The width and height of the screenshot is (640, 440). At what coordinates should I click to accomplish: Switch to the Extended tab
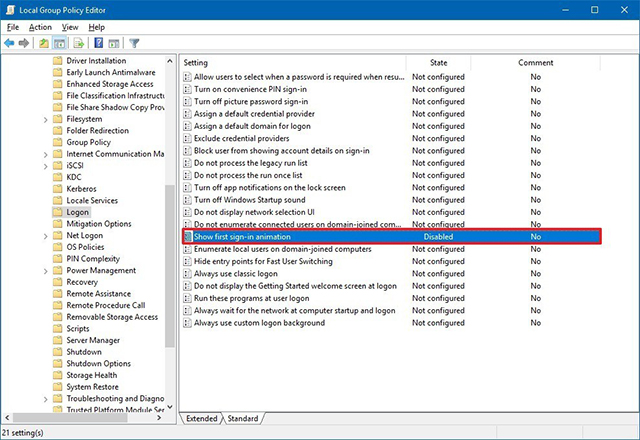202,418
